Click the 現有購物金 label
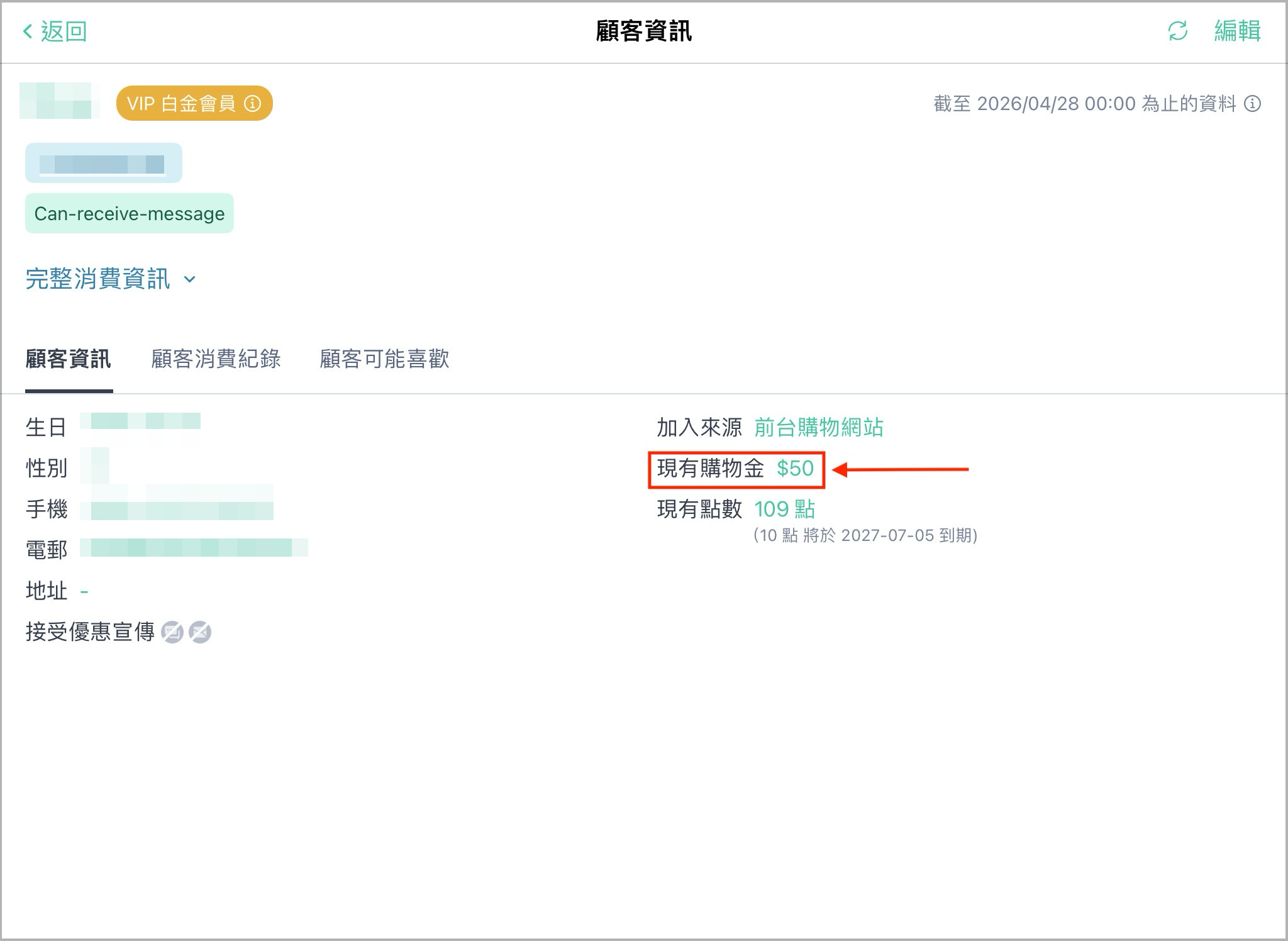 [711, 469]
